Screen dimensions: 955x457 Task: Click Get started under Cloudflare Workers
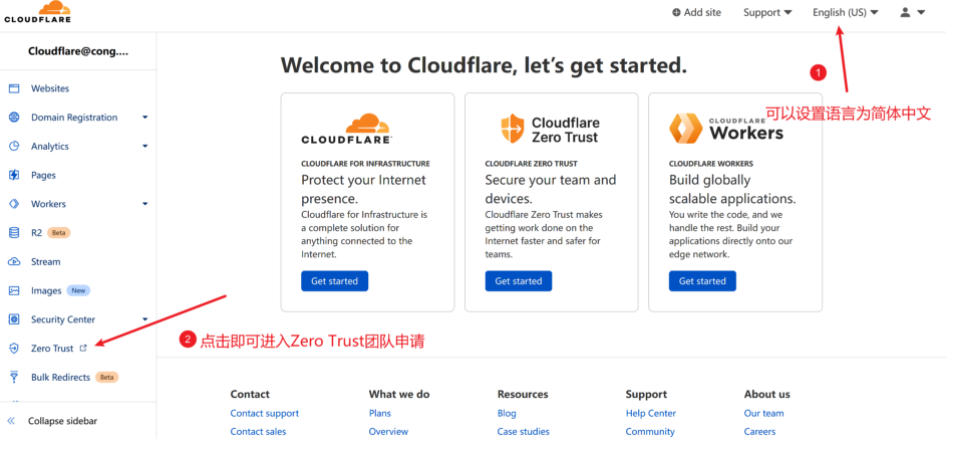(x=702, y=281)
